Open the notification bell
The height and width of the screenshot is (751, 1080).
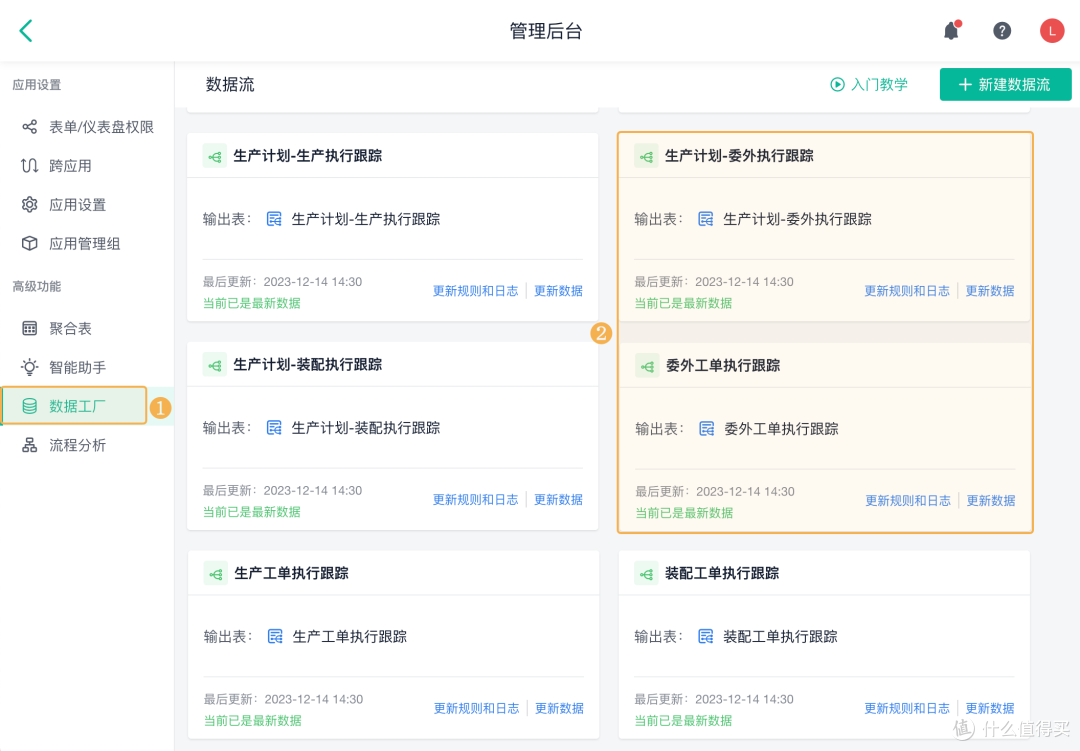point(951,30)
